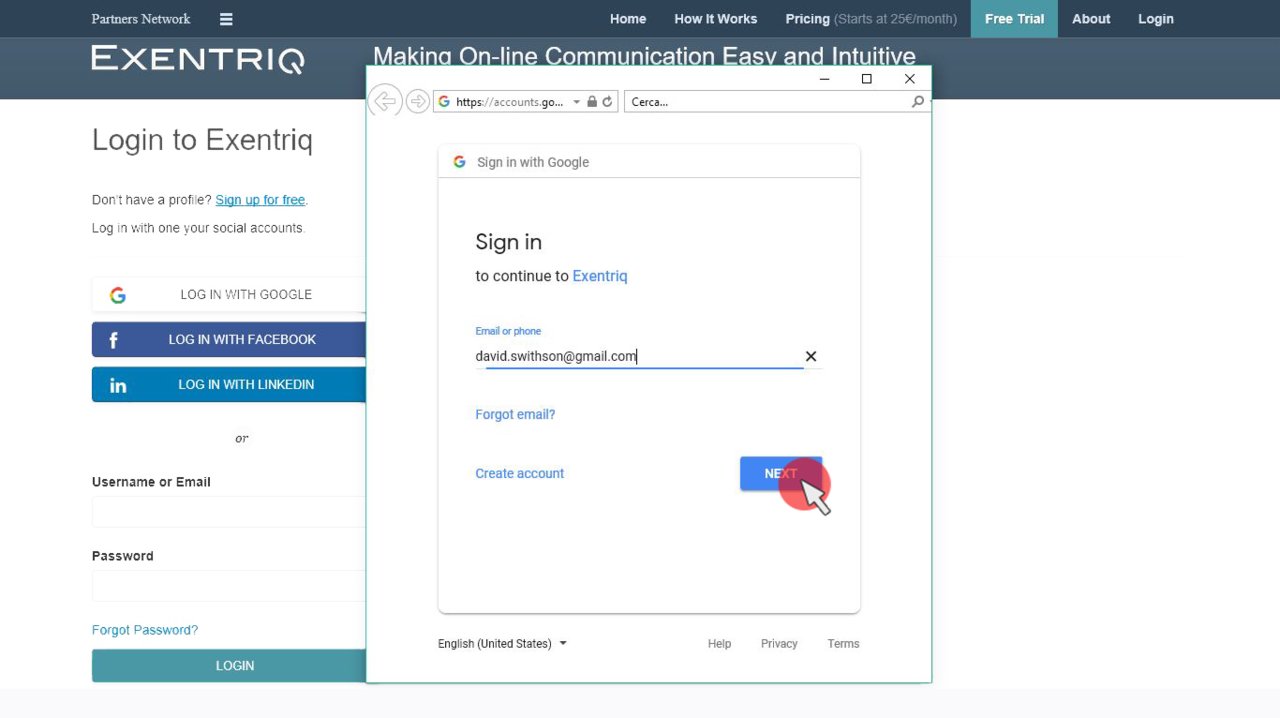The image size is (1280, 718).
Task: Click the Facebook f icon
Action: (113, 340)
